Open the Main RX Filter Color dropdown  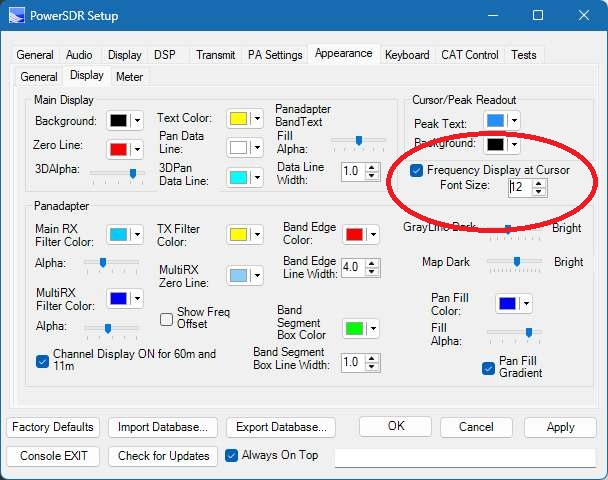coord(137,234)
